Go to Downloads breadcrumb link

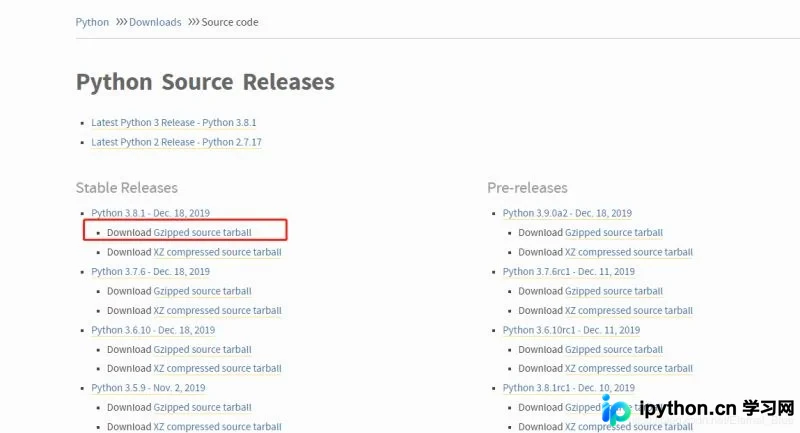point(155,22)
